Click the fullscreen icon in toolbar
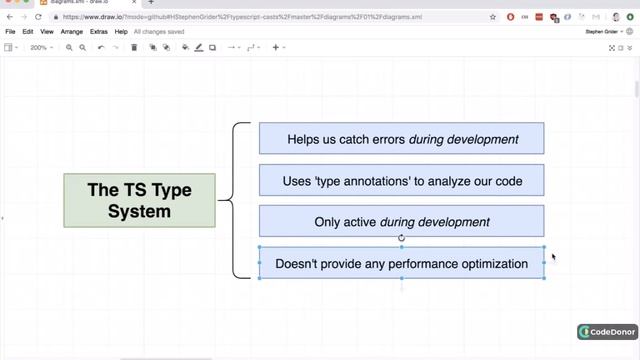 click(x=611, y=48)
